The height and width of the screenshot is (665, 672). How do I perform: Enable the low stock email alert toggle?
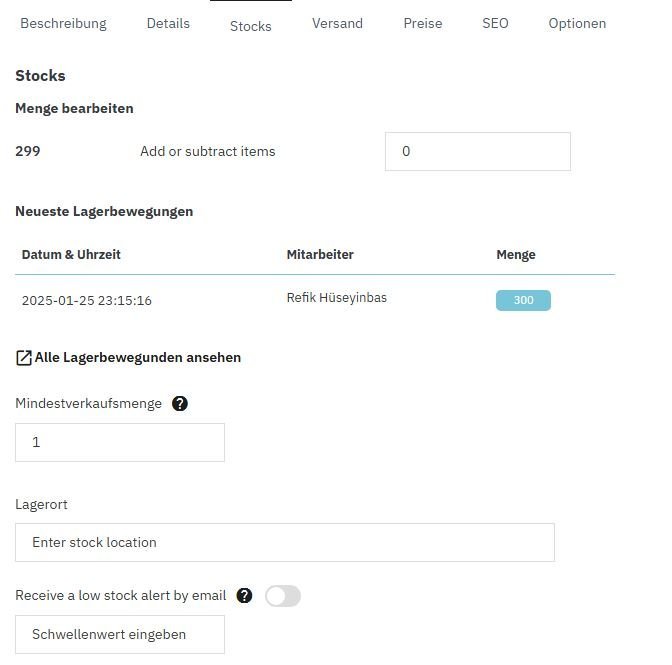click(282, 596)
